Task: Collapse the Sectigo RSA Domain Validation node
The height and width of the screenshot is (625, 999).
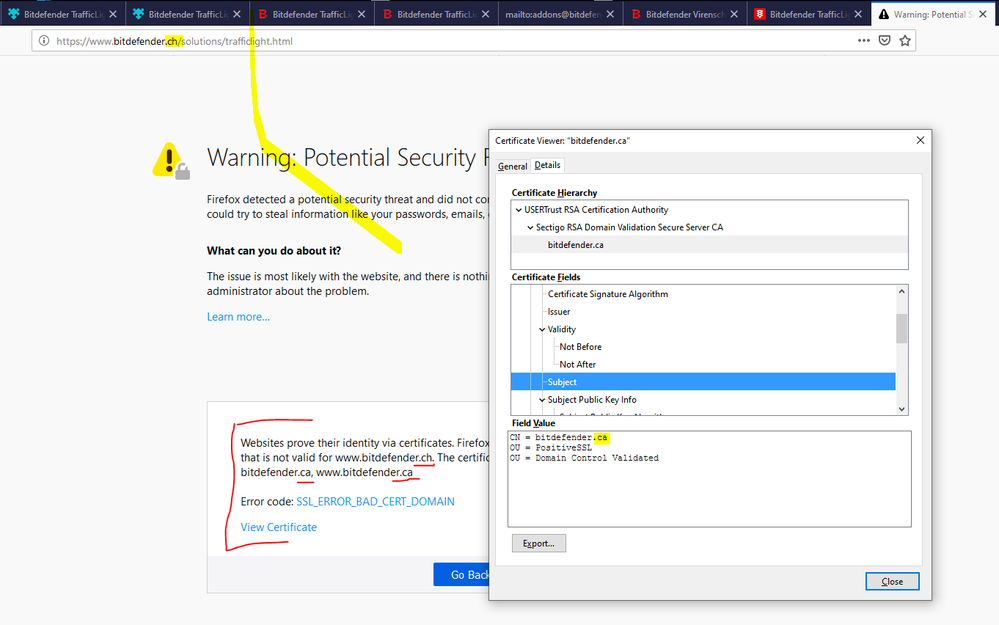Action: pos(530,227)
